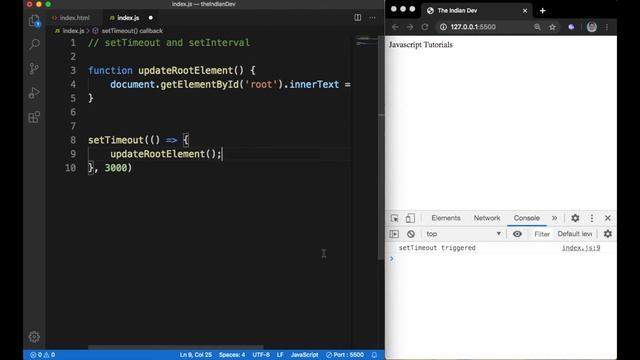The height and width of the screenshot is (360, 640).
Task: Create a live expression with eye icon
Action: point(517,234)
